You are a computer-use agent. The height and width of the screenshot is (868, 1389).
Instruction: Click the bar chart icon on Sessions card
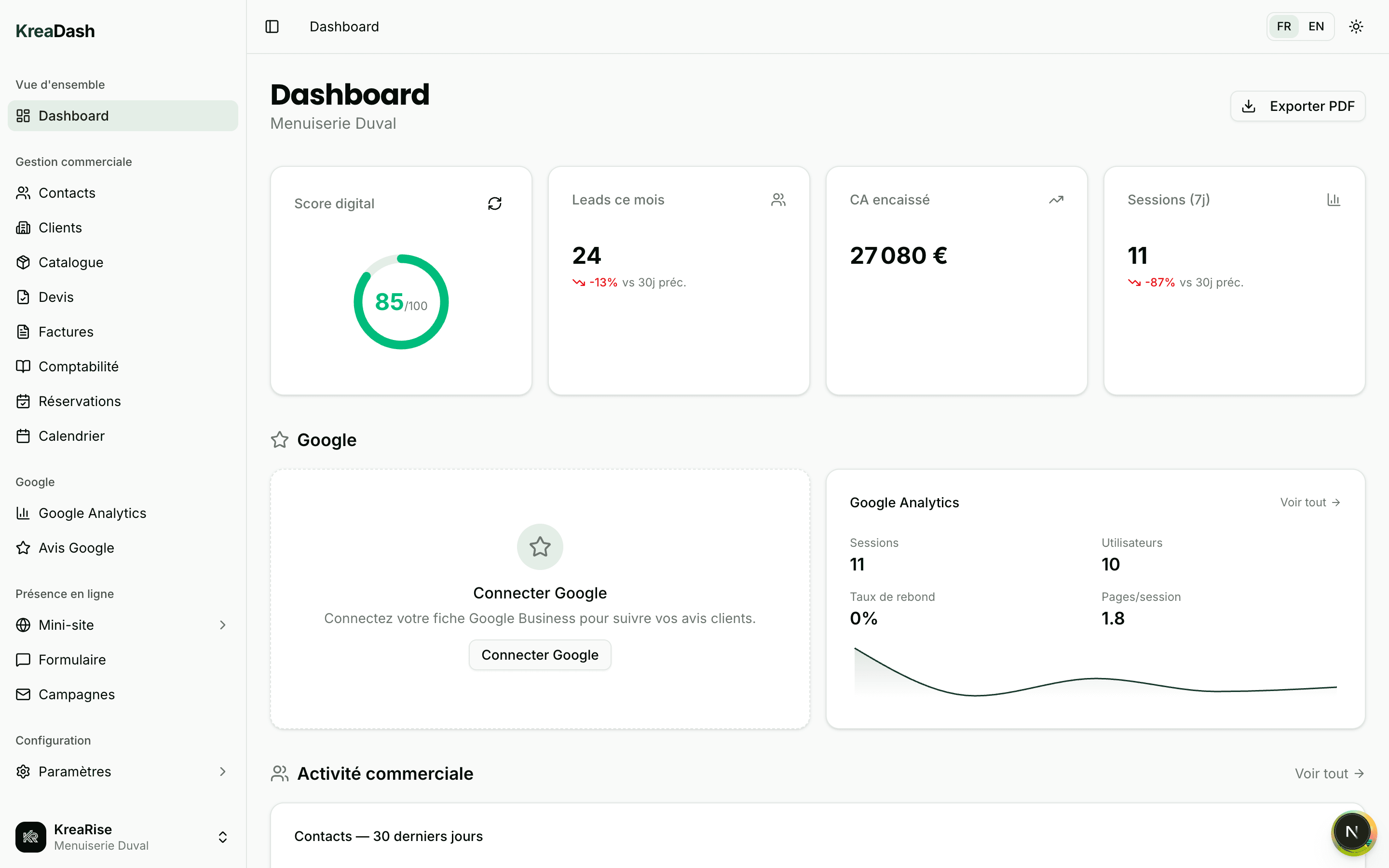[x=1334, y=199]
